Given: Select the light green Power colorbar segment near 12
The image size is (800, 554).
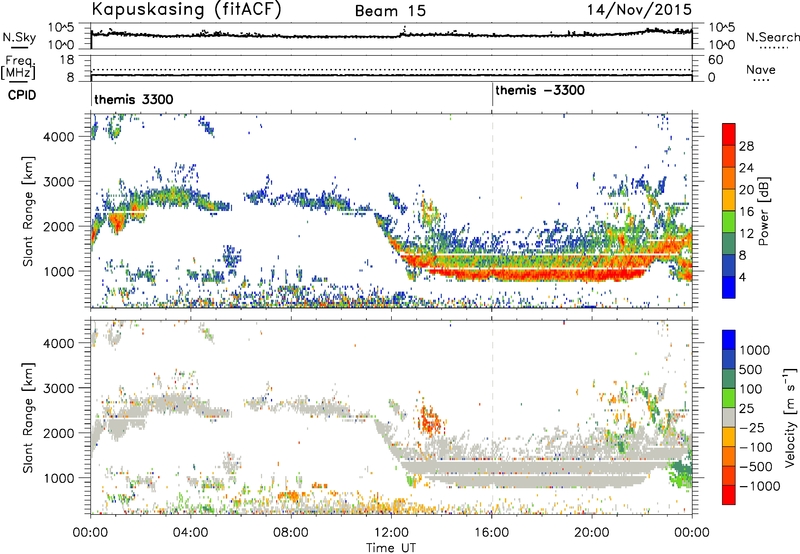Looking at the screenshot, I should pos(729,221).
